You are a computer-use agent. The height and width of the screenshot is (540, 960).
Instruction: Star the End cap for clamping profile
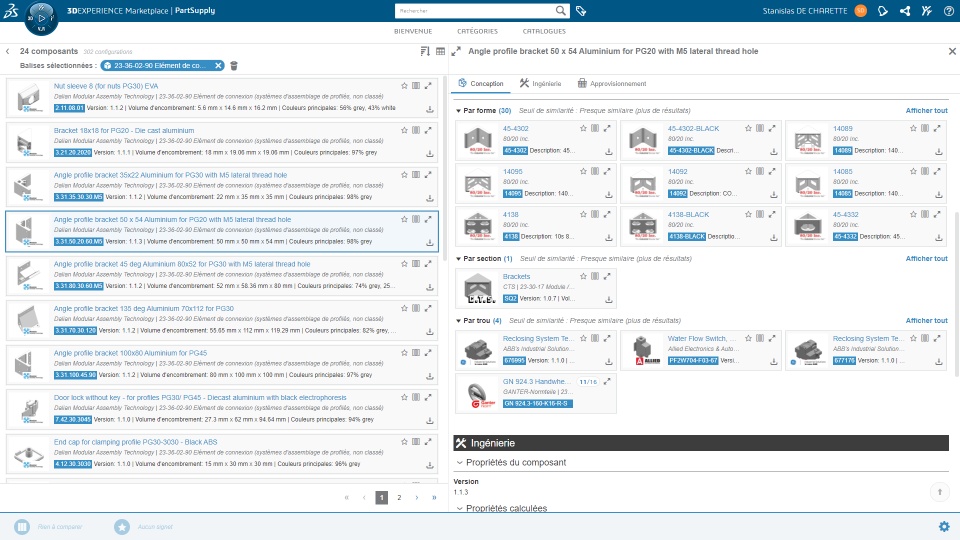click(x=404, y=441)
